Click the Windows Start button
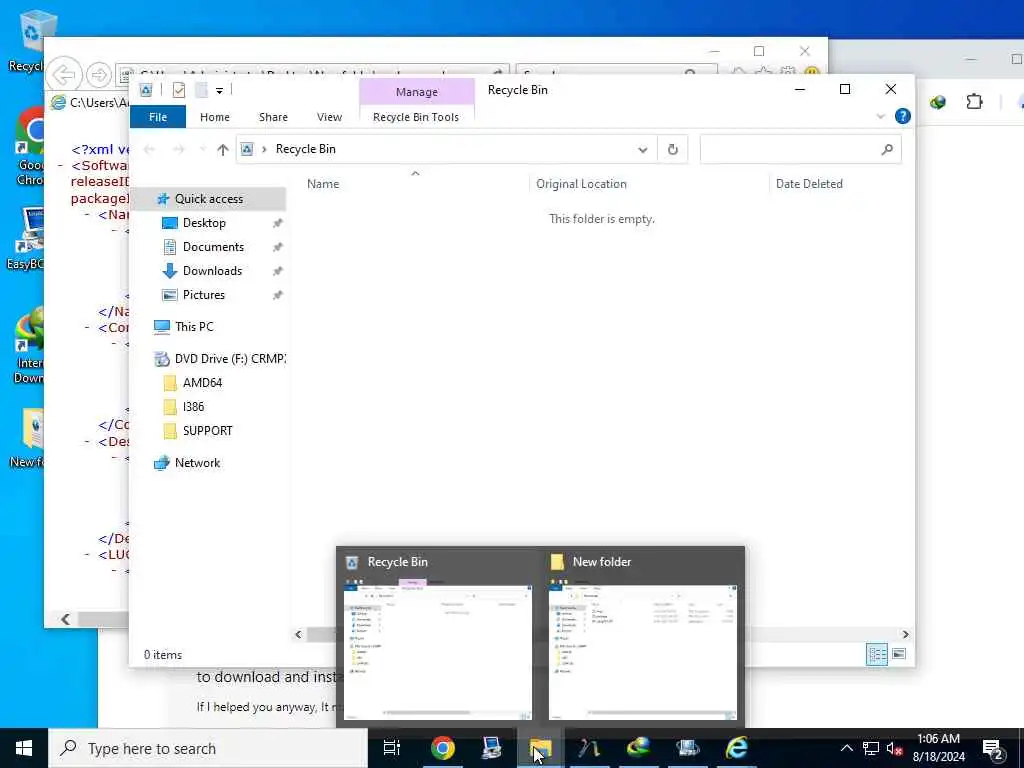This screenshot has width=1024, height=768. (x=24, y=748)
